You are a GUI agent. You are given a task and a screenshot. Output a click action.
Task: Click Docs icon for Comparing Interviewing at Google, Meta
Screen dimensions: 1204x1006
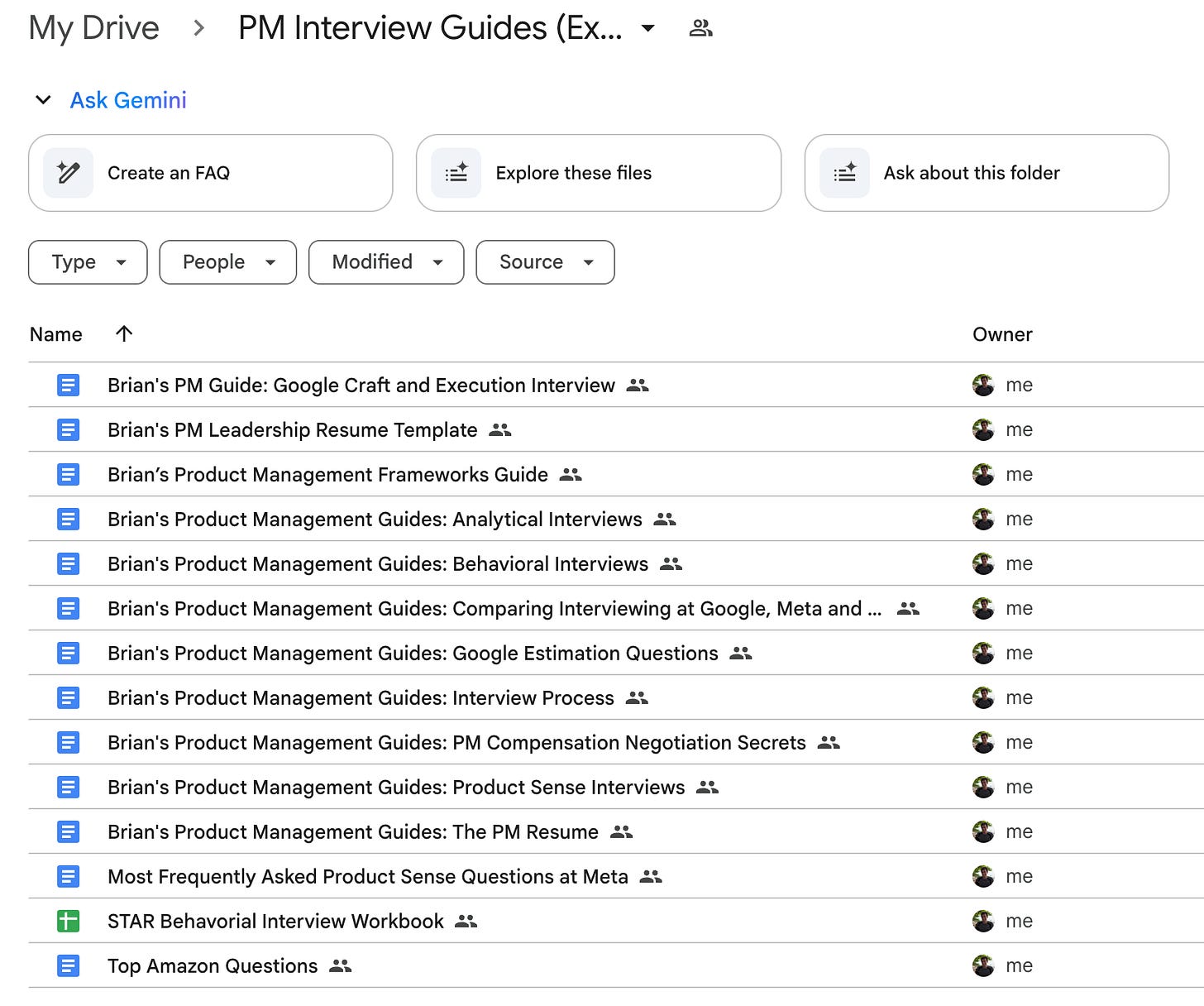coord(68,608)
